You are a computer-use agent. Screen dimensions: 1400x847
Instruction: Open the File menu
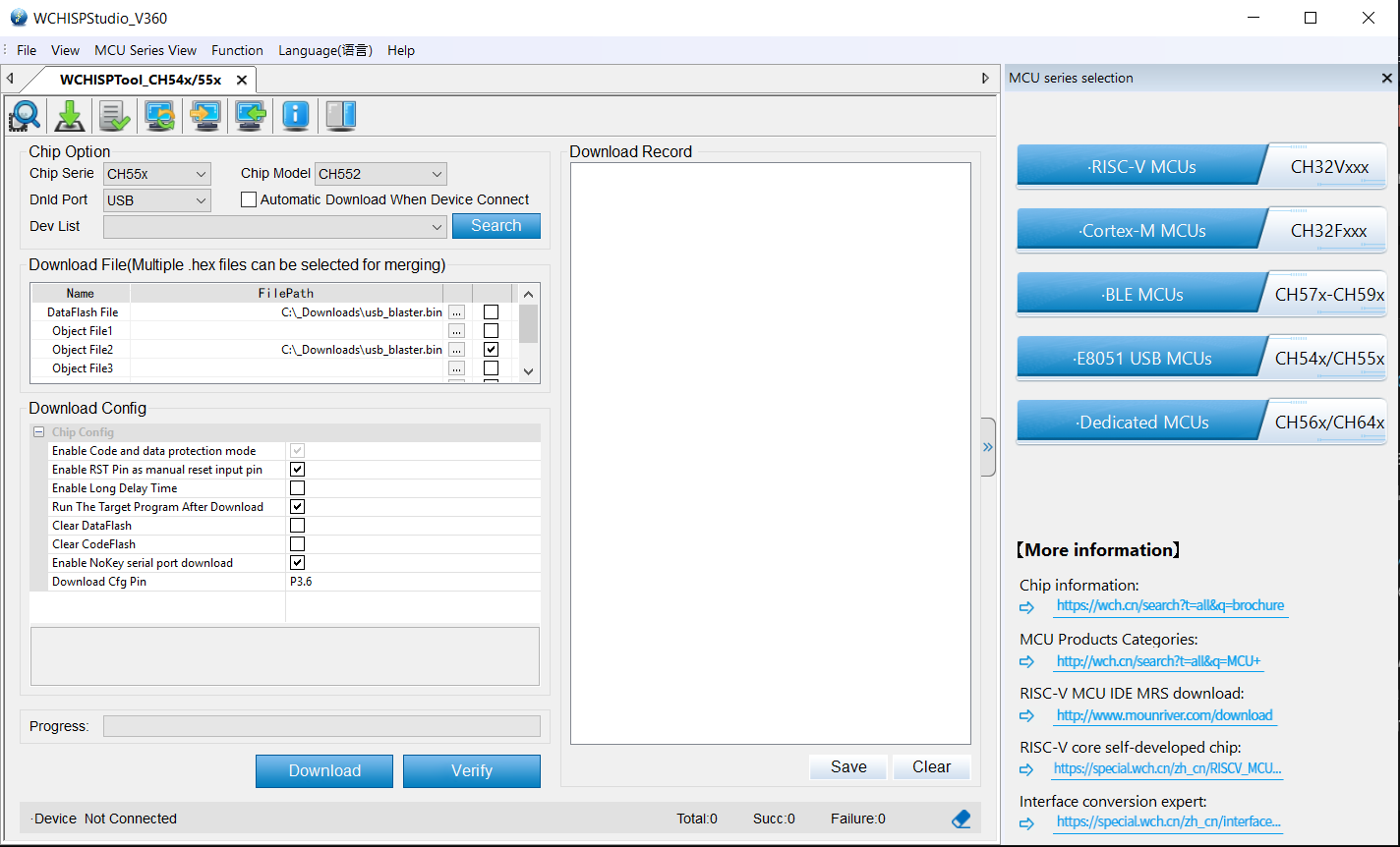tap(27, 50)
